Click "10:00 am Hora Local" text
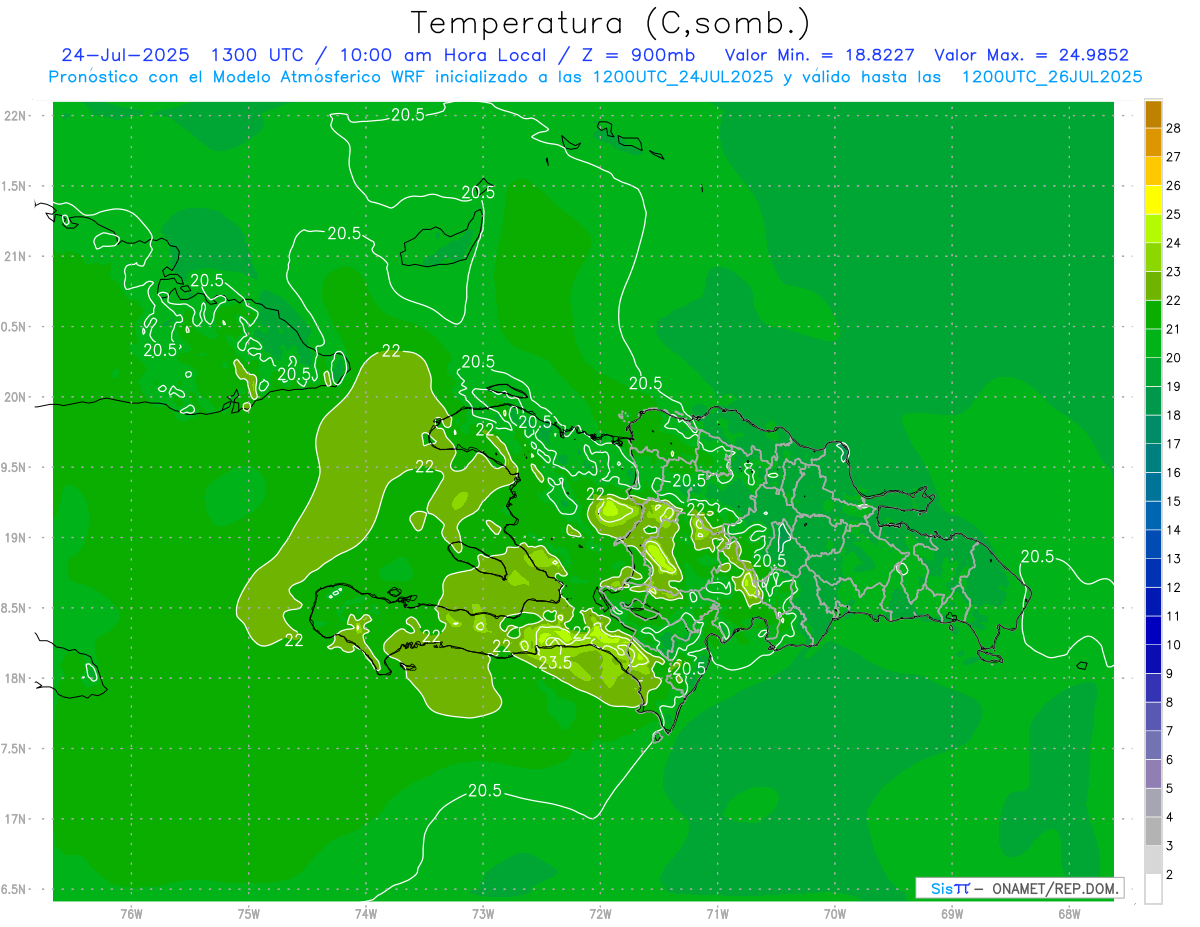 tap(436, 55)
